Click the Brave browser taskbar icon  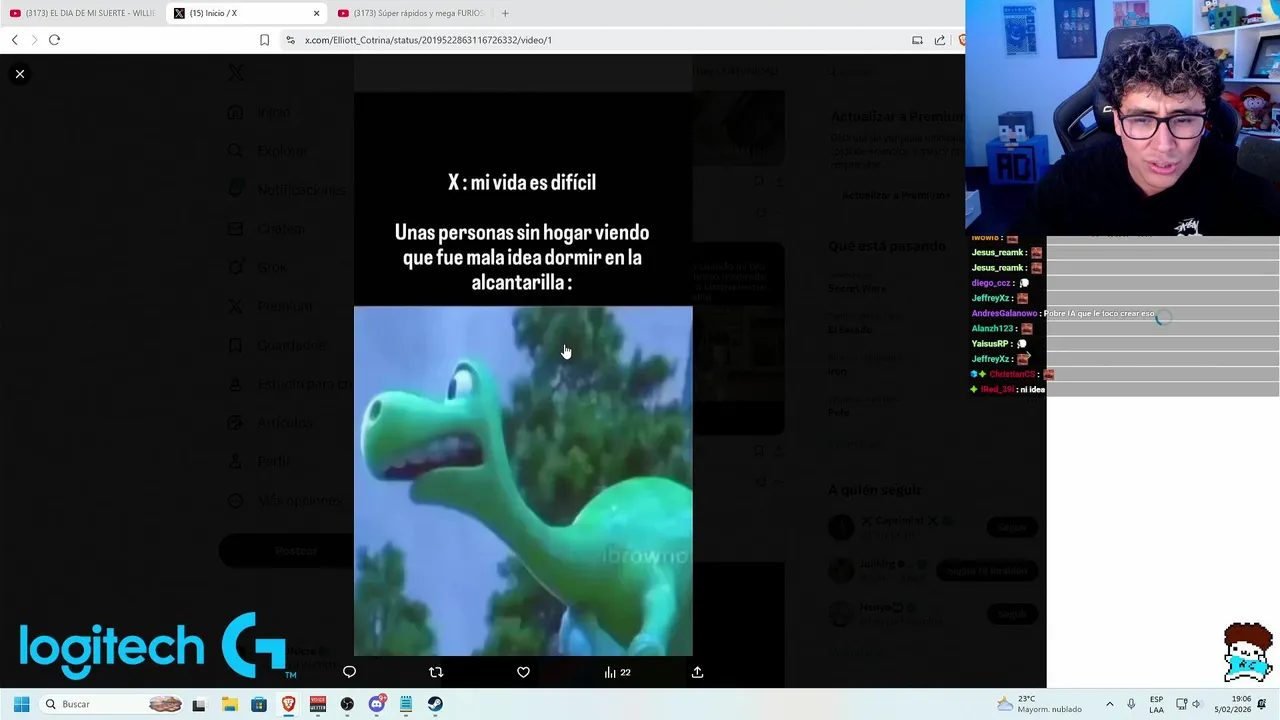(288, 704)
